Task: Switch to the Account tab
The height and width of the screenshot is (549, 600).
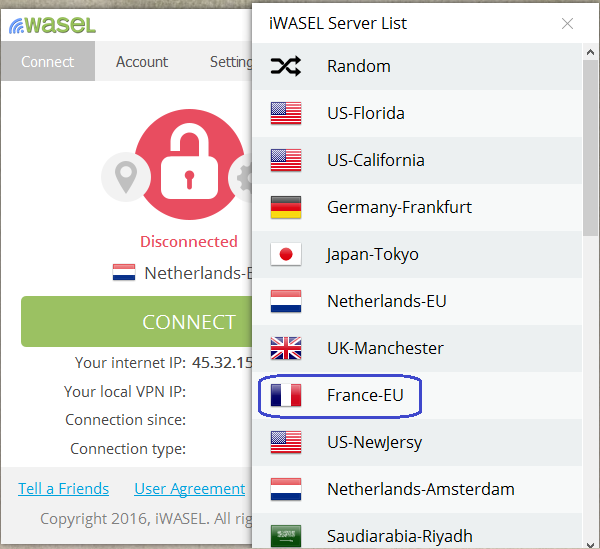Action: coord(142,61)
